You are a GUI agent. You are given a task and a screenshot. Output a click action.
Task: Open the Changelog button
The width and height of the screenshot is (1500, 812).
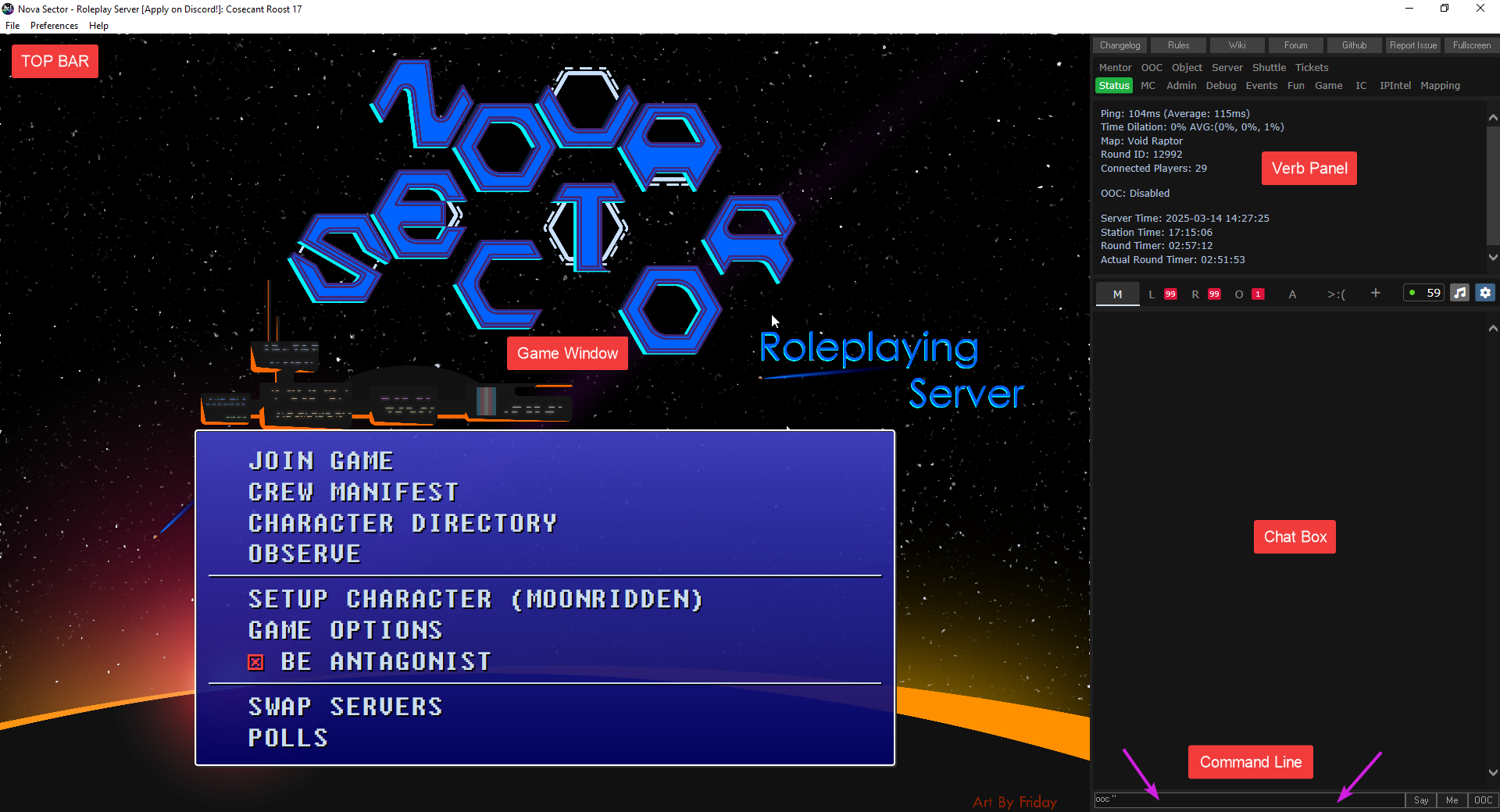click(1120, 45)
